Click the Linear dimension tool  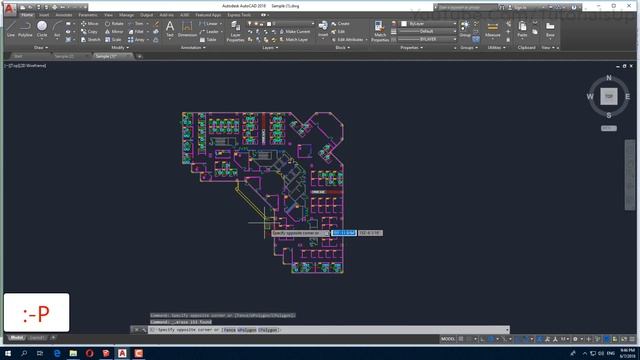point(210,24)
